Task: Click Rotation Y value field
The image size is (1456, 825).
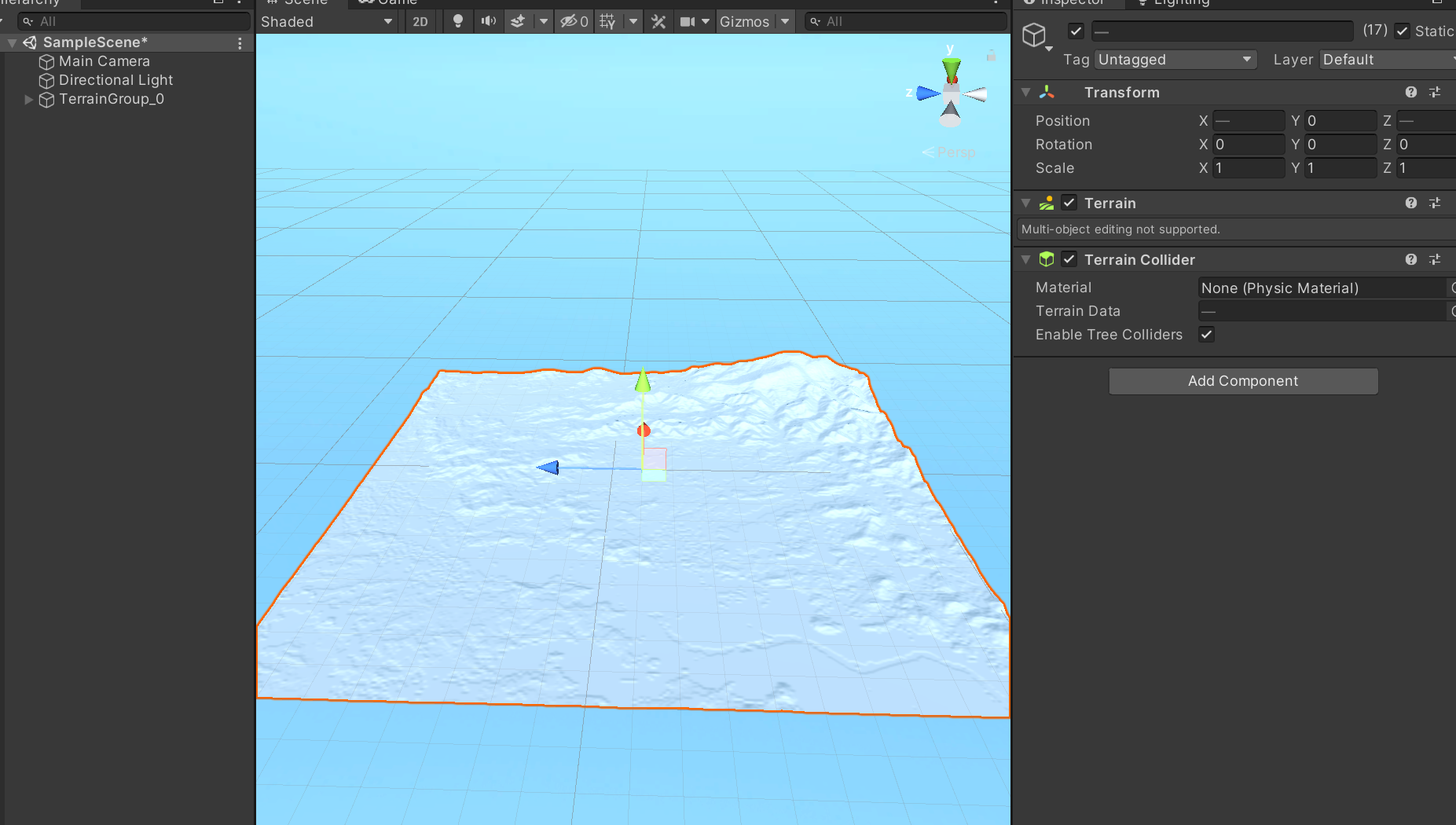Action: (1340, 145)
